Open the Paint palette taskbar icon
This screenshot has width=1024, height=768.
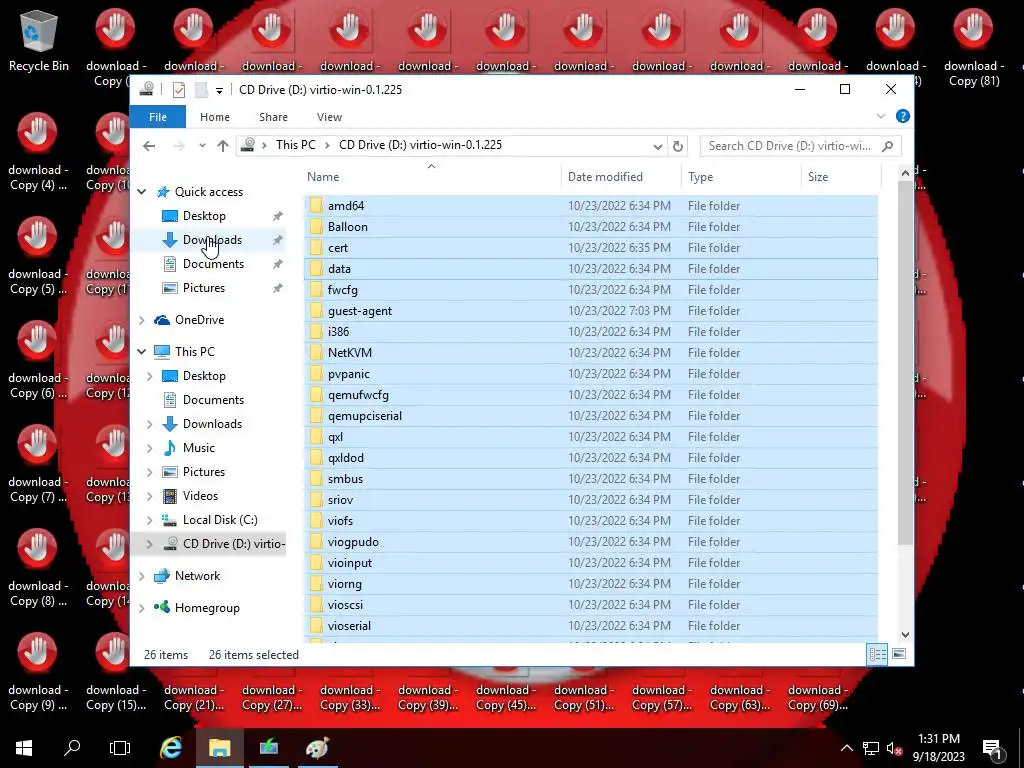coord(317,748)
